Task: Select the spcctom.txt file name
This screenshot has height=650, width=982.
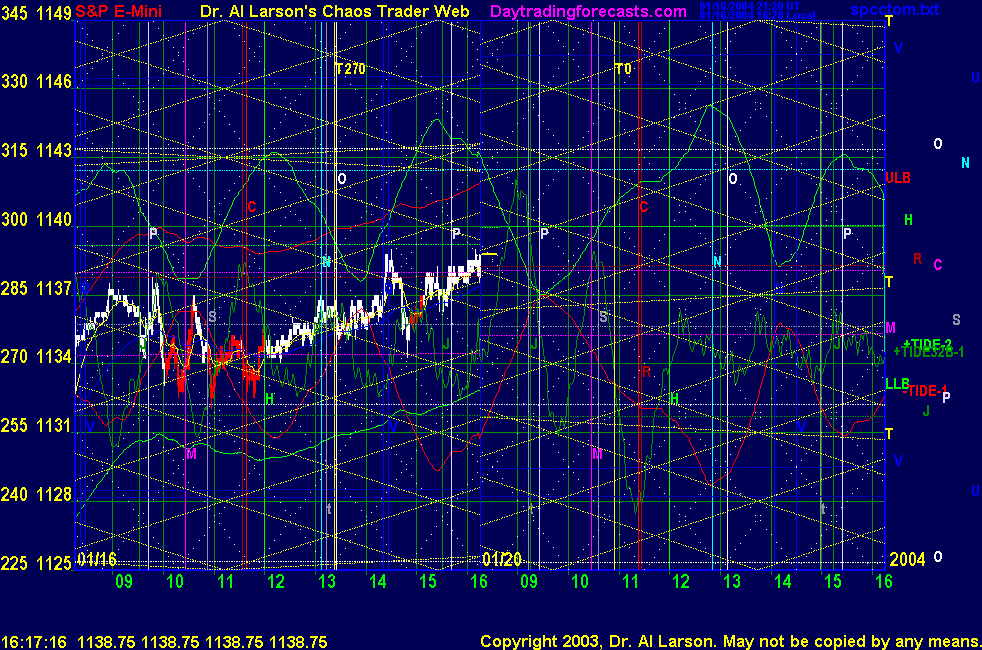Action: pos(894,9)
